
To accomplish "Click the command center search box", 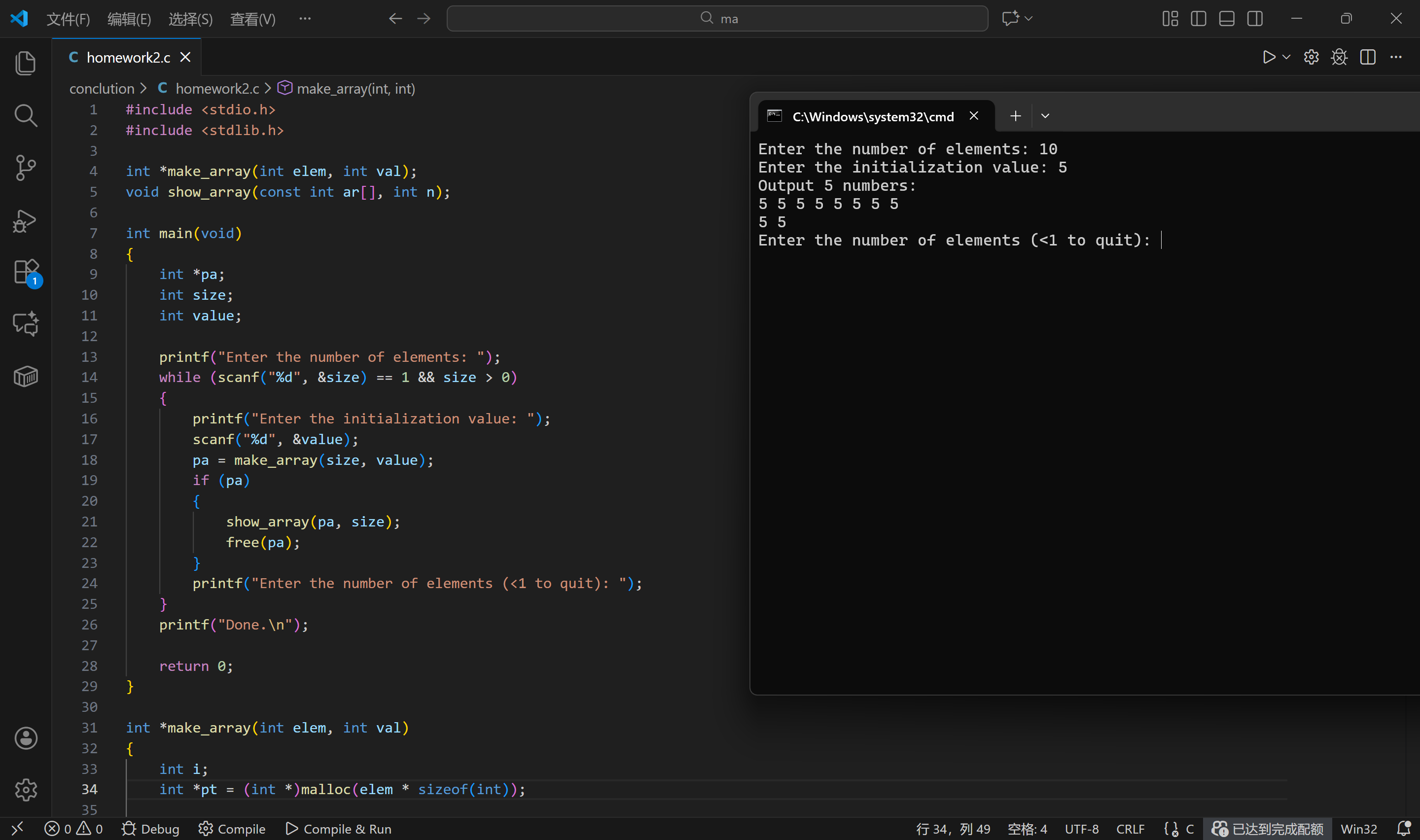I will tap(717, 19).
